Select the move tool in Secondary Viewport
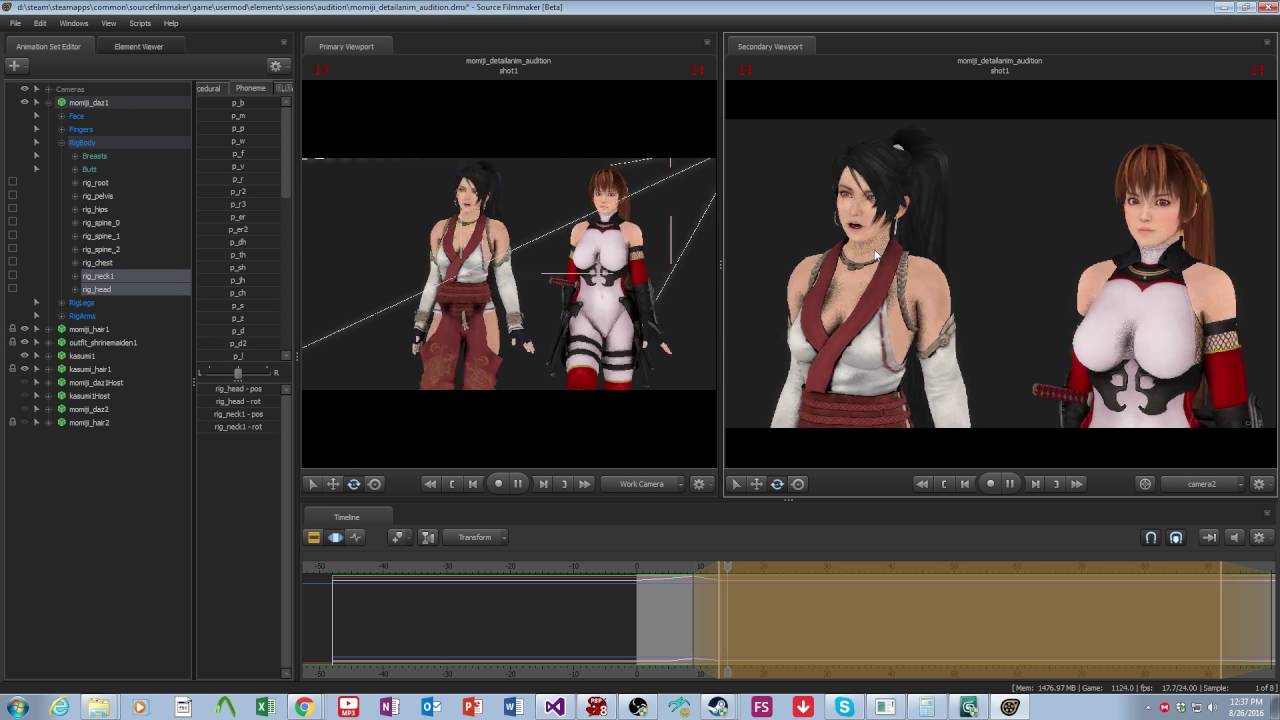Image resolution: width=1280 pixels, height=720 pixels. [x=757, y=484]
